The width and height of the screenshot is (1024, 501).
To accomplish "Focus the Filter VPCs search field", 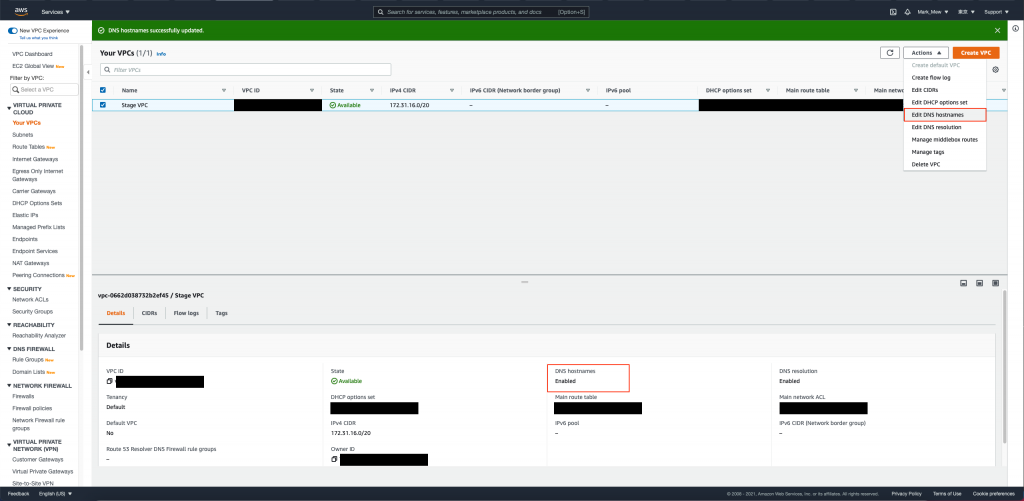I will (246, 69).
